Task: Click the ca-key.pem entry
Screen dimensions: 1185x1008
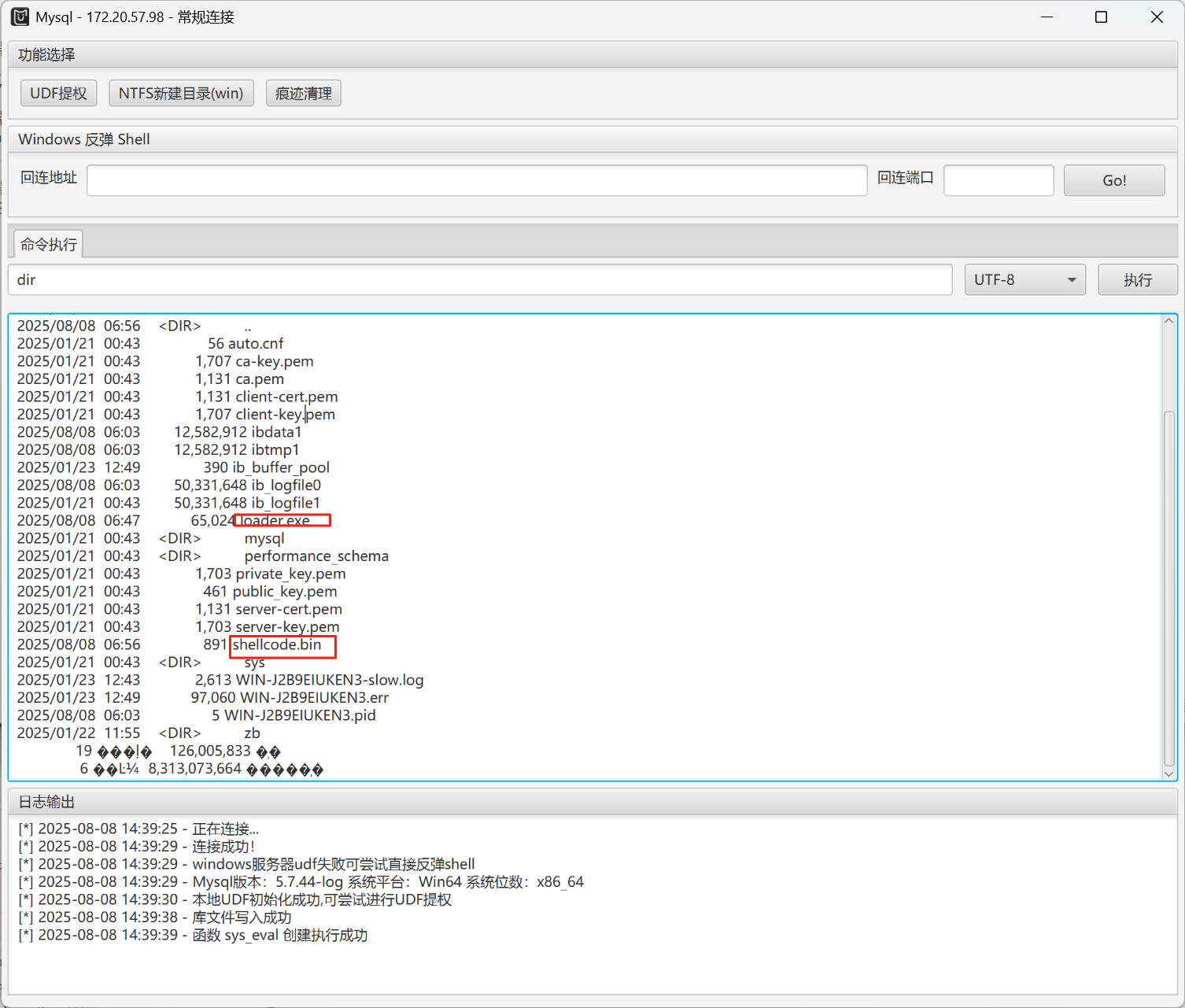Action: coord(275,361)
